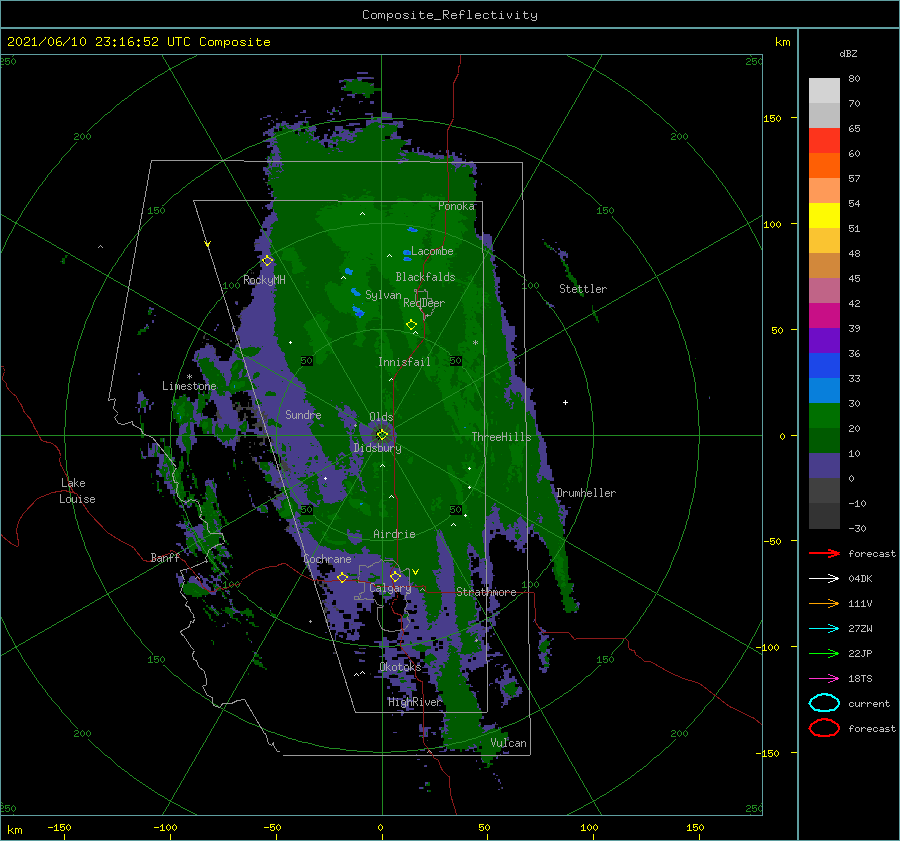The image size is (900, 841).
Task: Click the Vulcan label
Action: 508,743
